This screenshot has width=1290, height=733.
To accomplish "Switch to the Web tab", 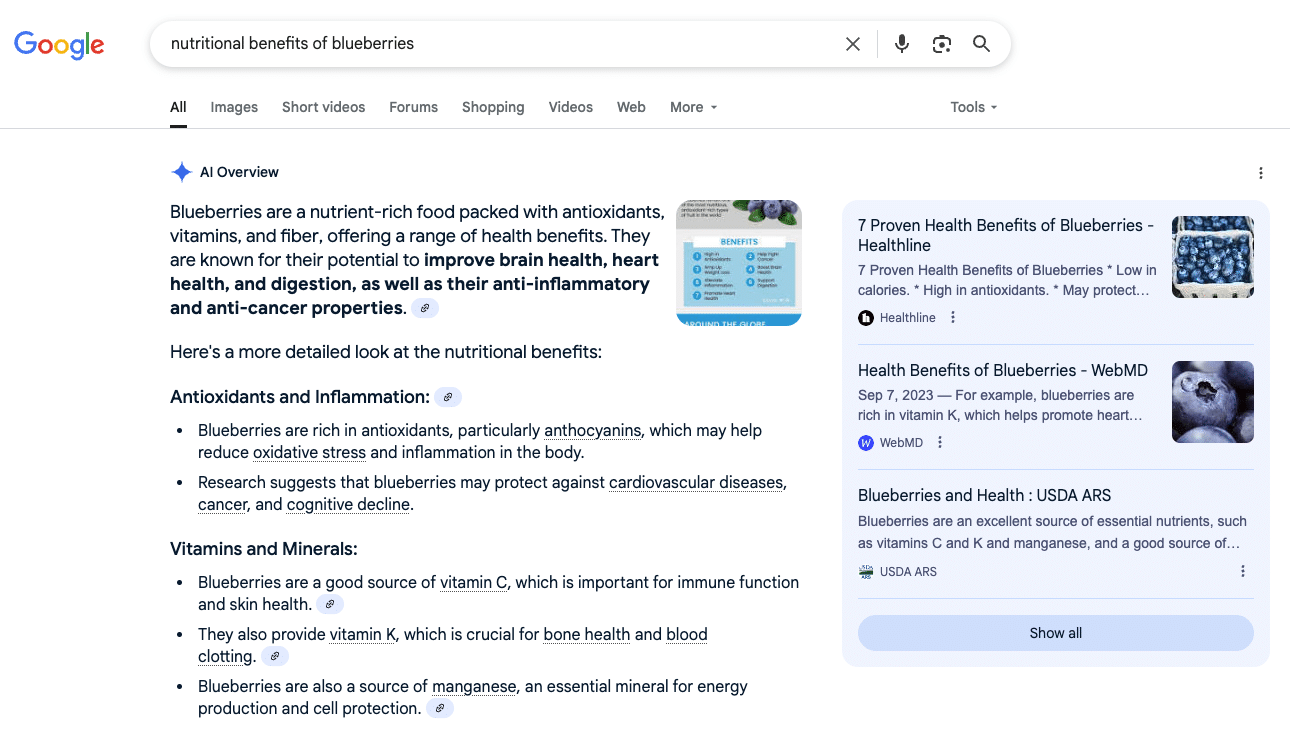I will pos(631,107).
